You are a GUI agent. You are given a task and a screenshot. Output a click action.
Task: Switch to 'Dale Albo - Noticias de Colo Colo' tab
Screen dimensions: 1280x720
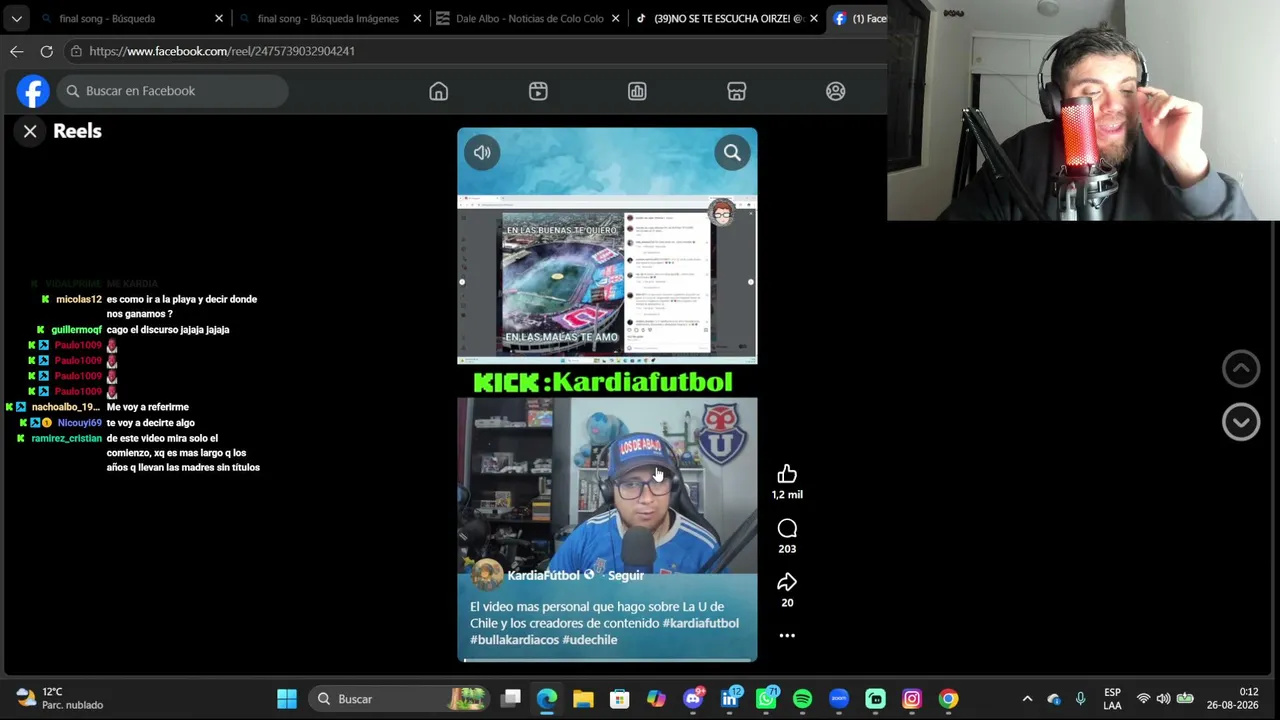tap(526, 18)
